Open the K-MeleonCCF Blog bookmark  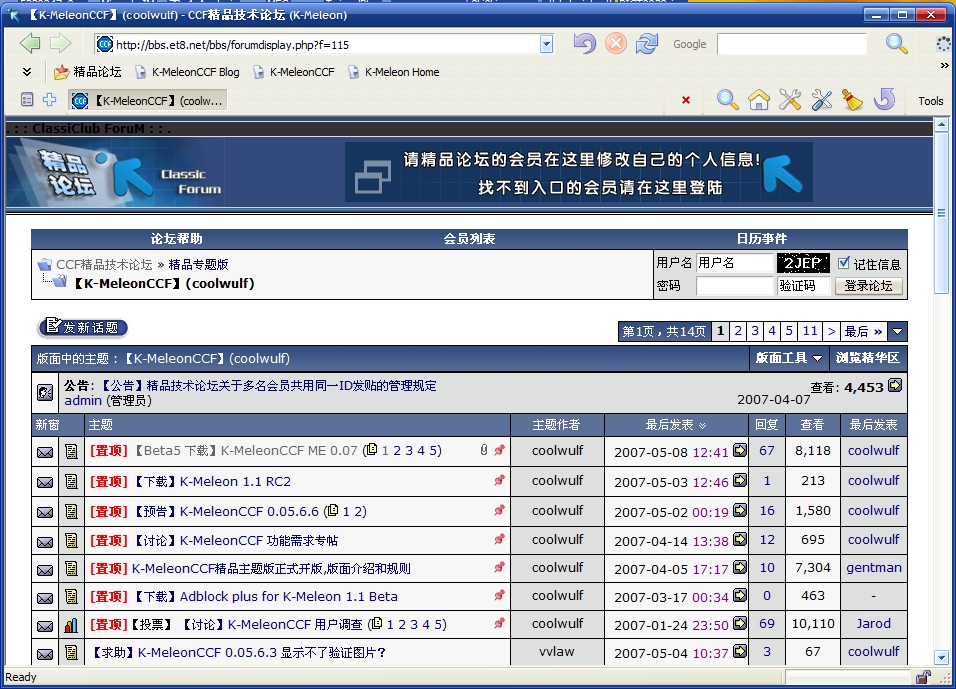[188, 72]
